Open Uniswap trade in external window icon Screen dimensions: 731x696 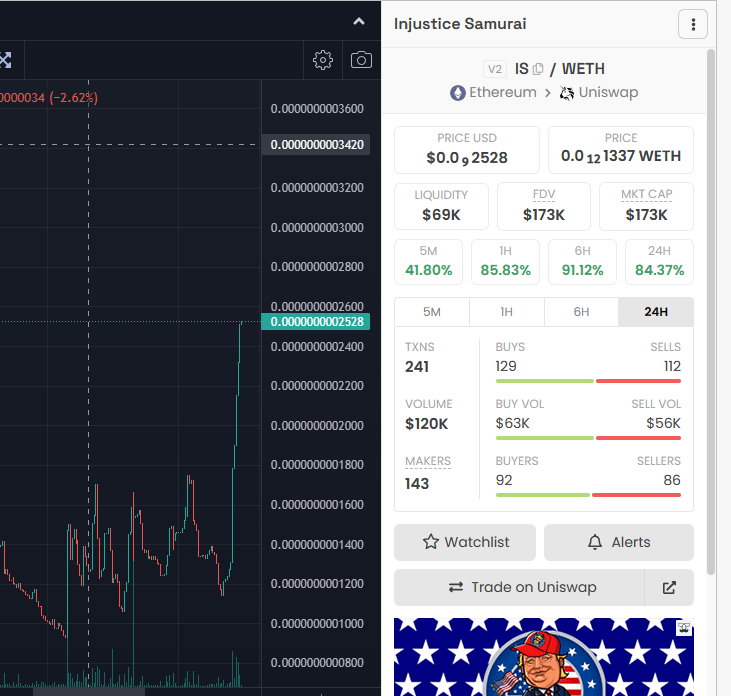pos(669,587)
